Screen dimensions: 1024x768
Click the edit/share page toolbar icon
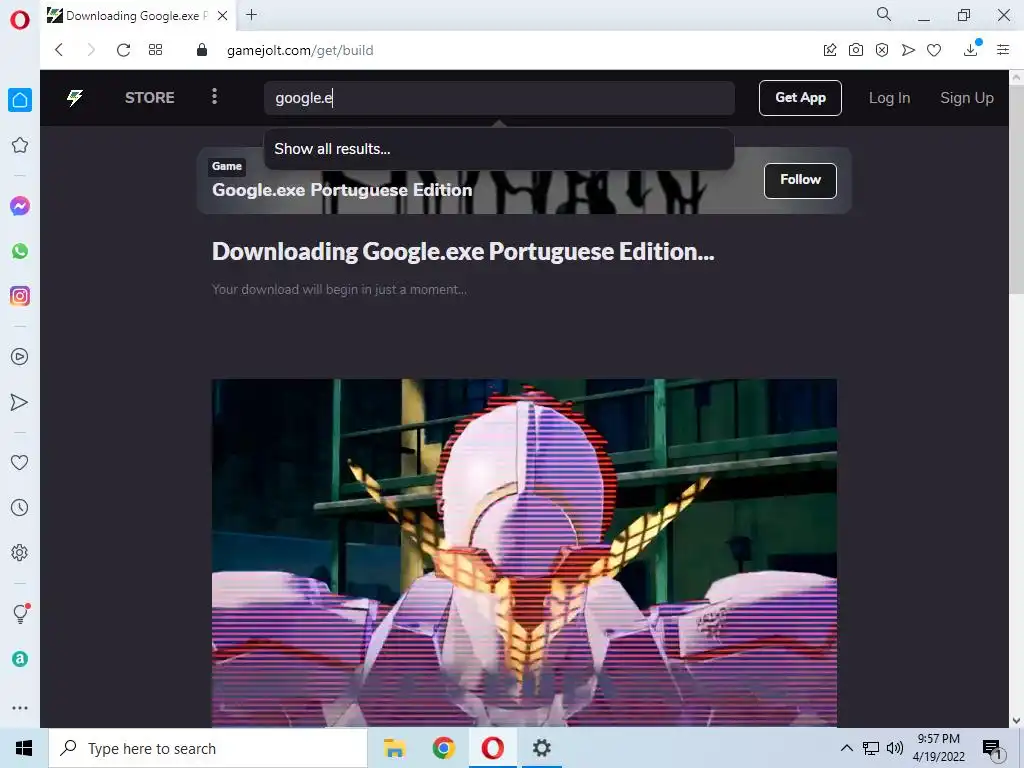830,50
